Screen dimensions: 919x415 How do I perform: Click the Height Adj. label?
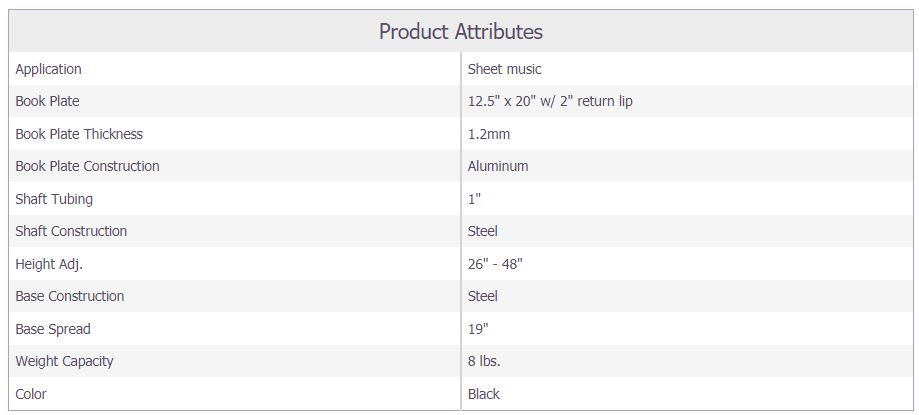tap(49, 264)
